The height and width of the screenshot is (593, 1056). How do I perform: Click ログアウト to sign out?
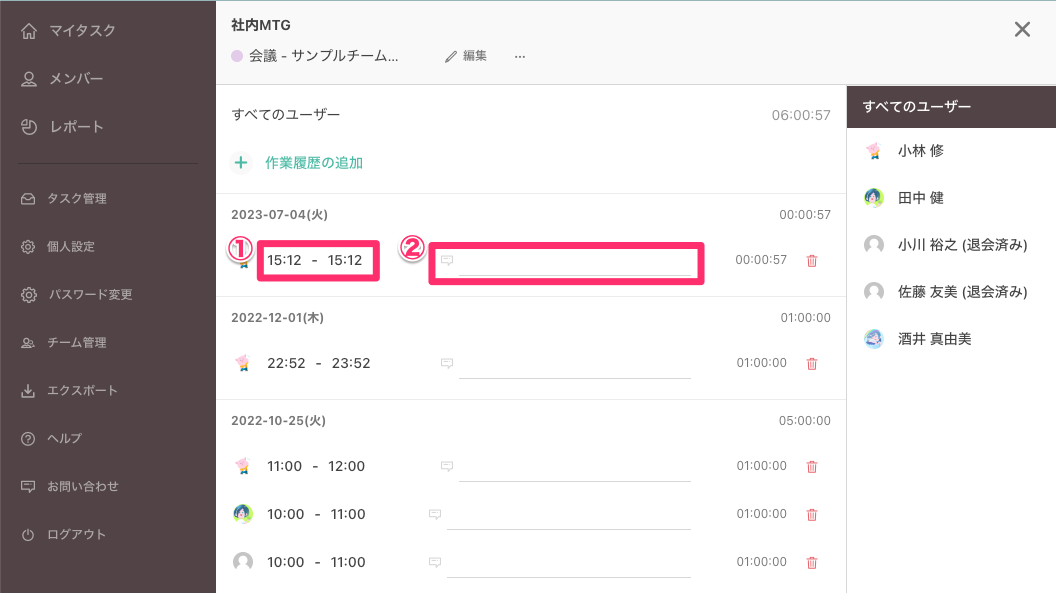pos(76,535)
